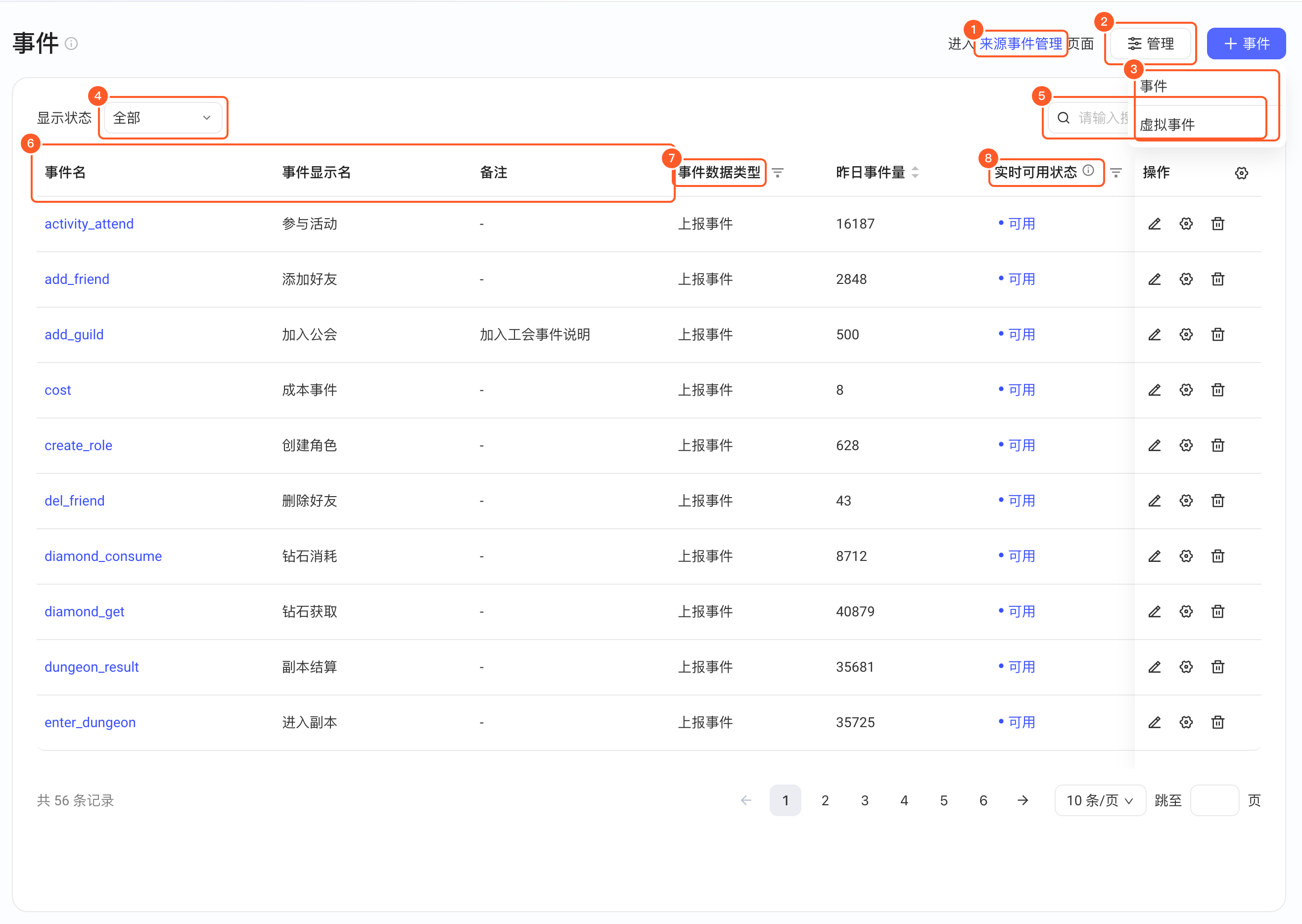Sort by 昨日事件量 column arrows

pyautogui.click(x=915, y=172)
